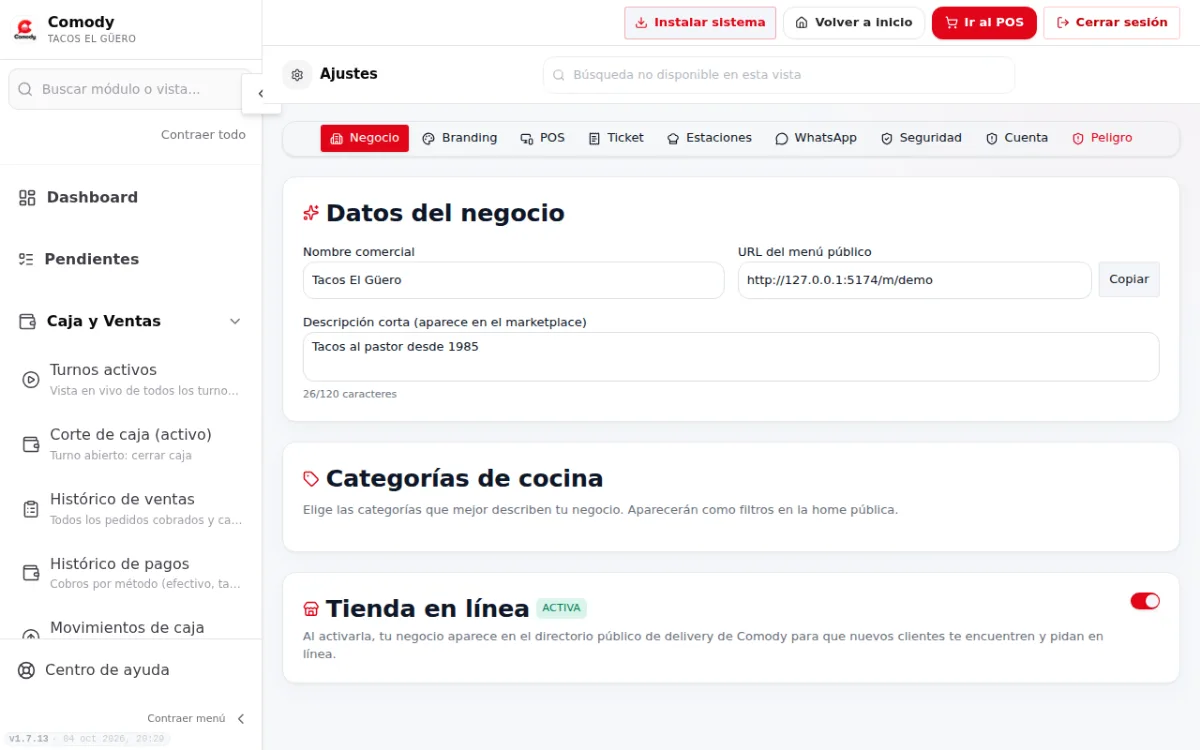Open the Estaciones tab
This screenshot has width=1200, height=750.
tap(709, 138)
